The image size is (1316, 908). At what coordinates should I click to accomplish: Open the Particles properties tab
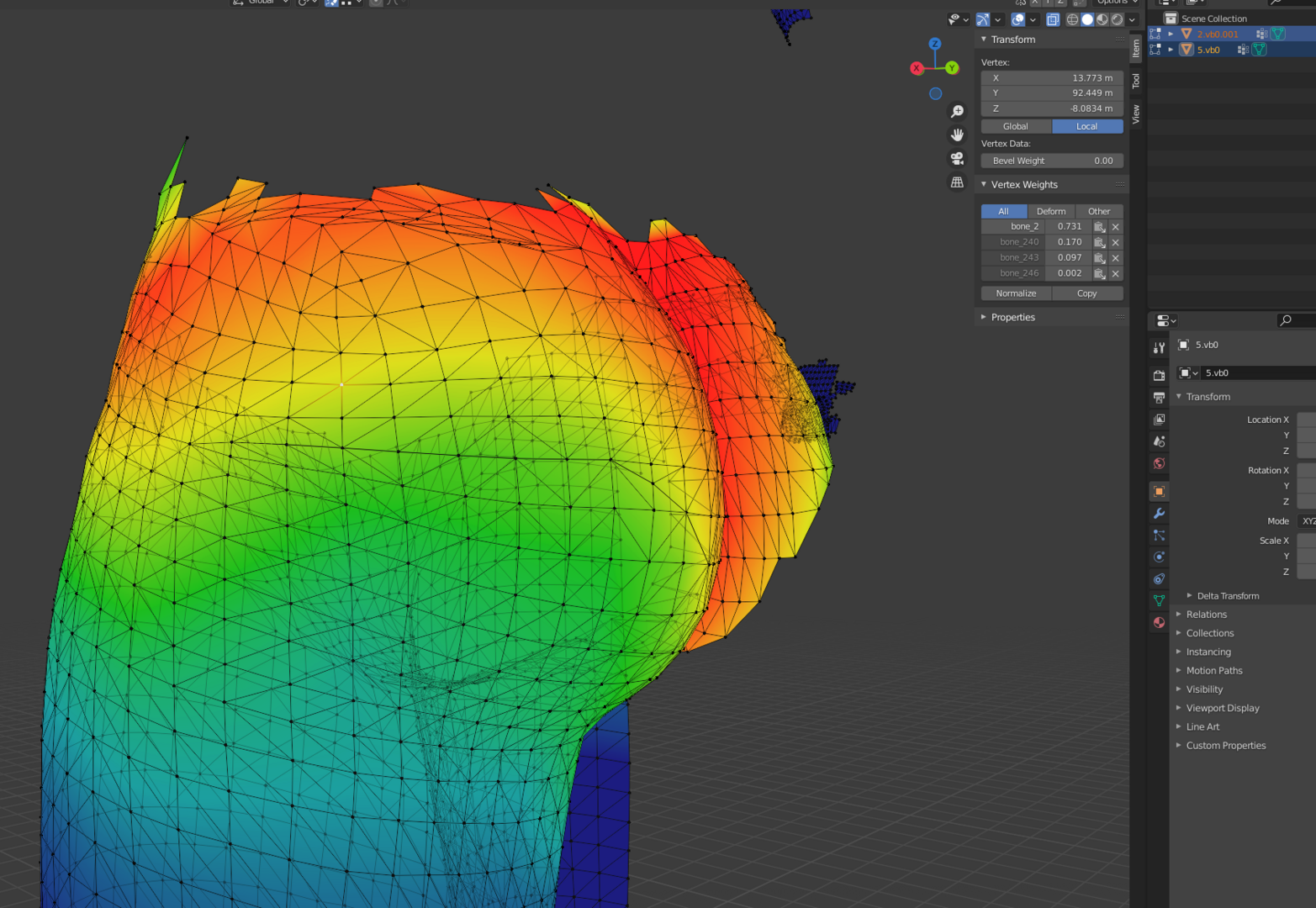[1159, 535]
